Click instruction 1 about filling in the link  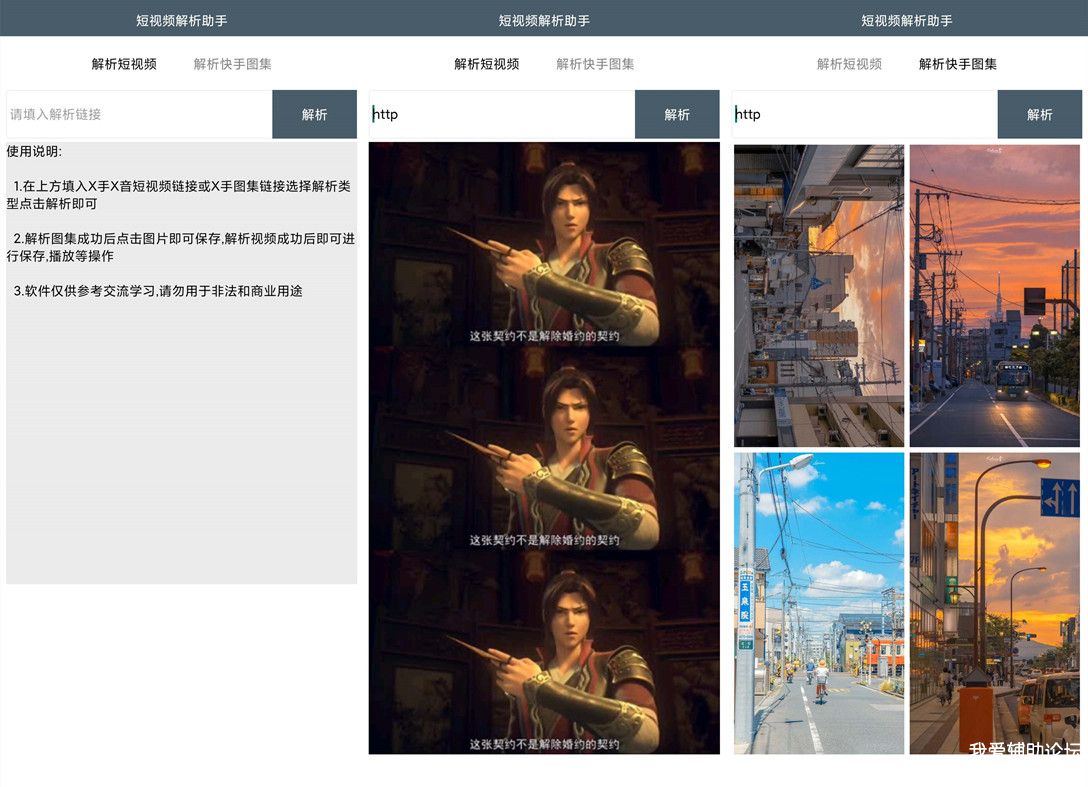click(178, 195)
